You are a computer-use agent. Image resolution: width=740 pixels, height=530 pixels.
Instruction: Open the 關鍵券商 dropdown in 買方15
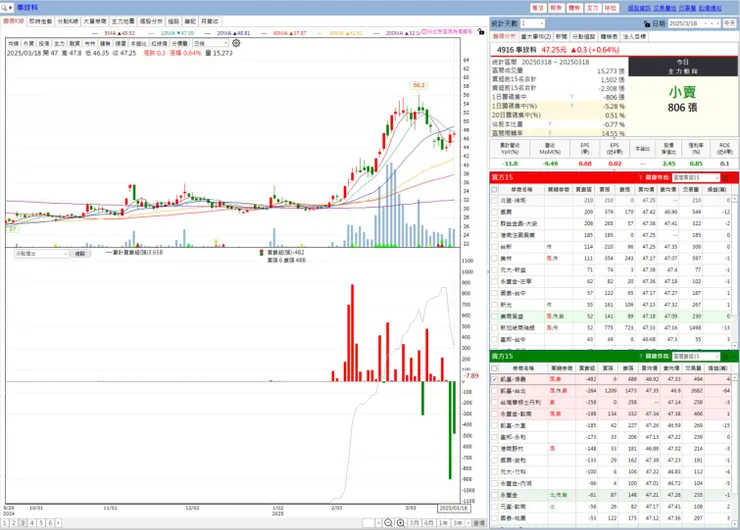tap(696, 177)
